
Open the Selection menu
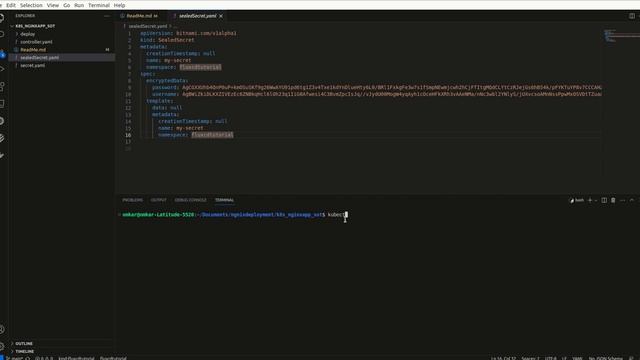[31, 5]
